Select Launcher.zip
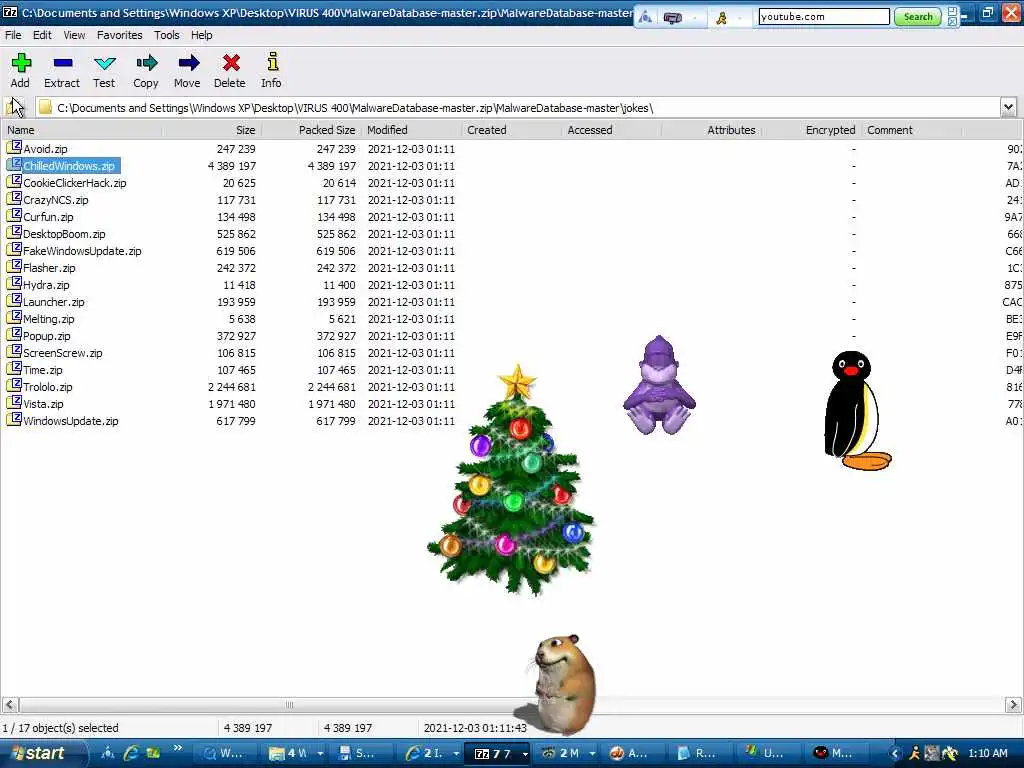The image size is (1024, 768). pyautogui.click(x=54, y=302)
